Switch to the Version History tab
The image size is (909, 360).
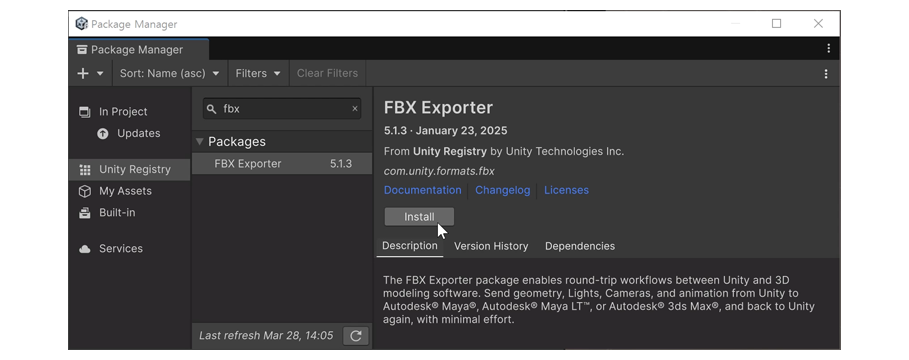(491, 246)
